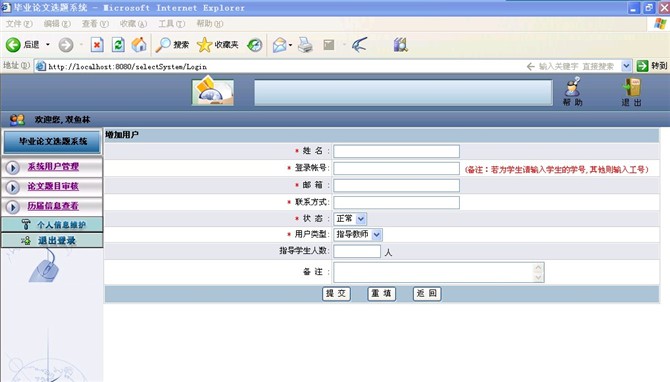This screenshot has height=382, width=670.
Task: Open the 用户类型 dropdown showing 指导教师
Action: click(358, 235)
